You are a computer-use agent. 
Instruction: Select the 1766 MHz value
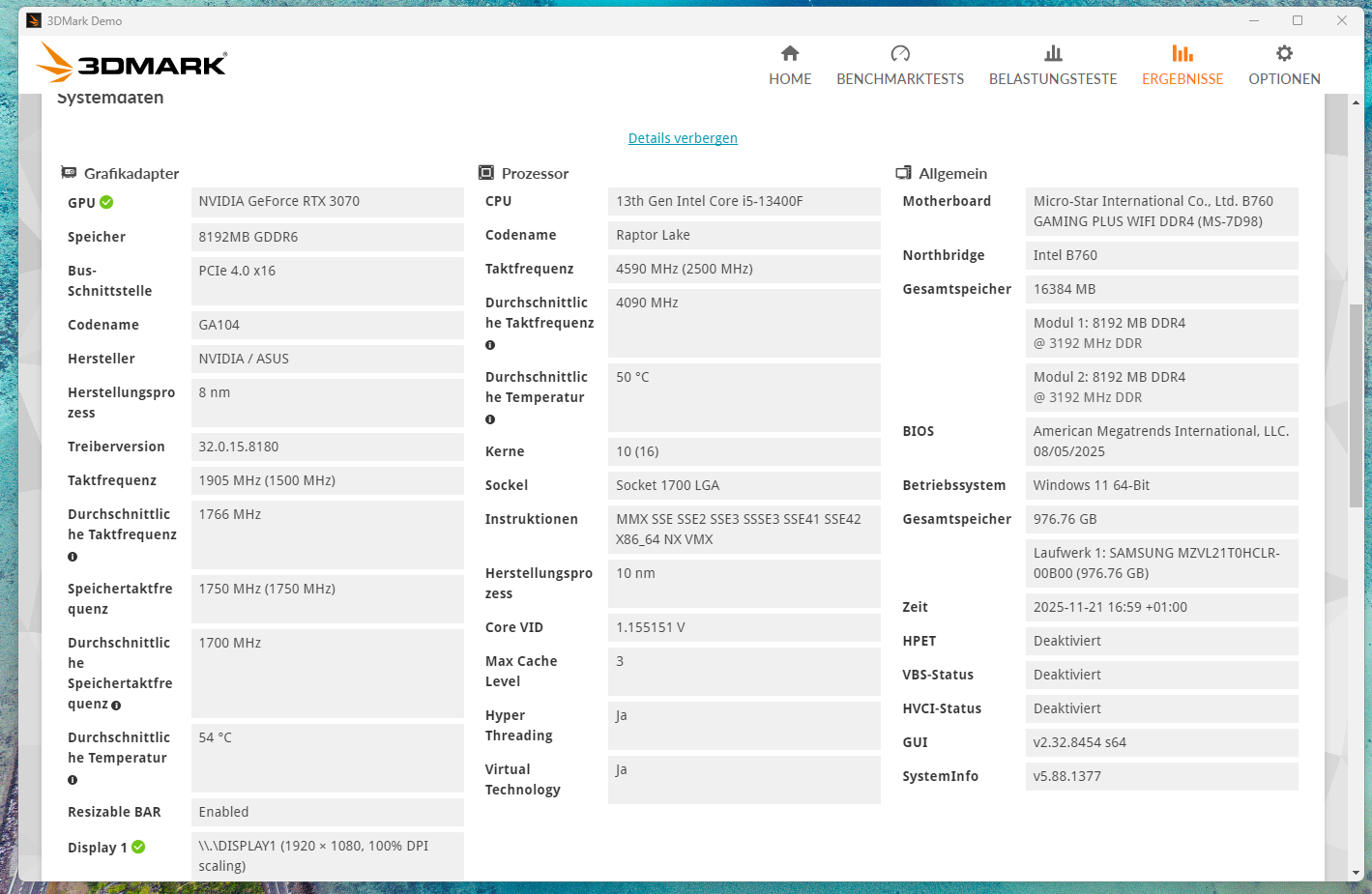point(328,534)
